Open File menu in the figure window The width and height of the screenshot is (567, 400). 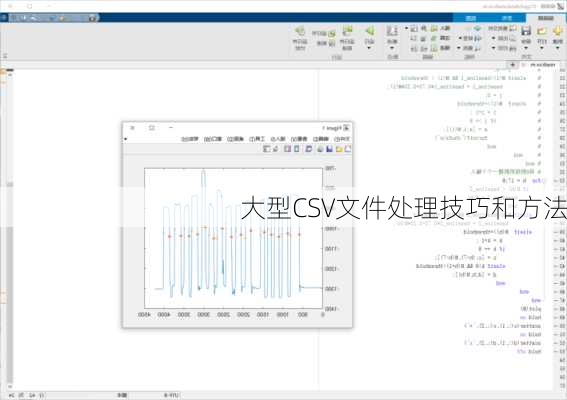coord(342,139)
